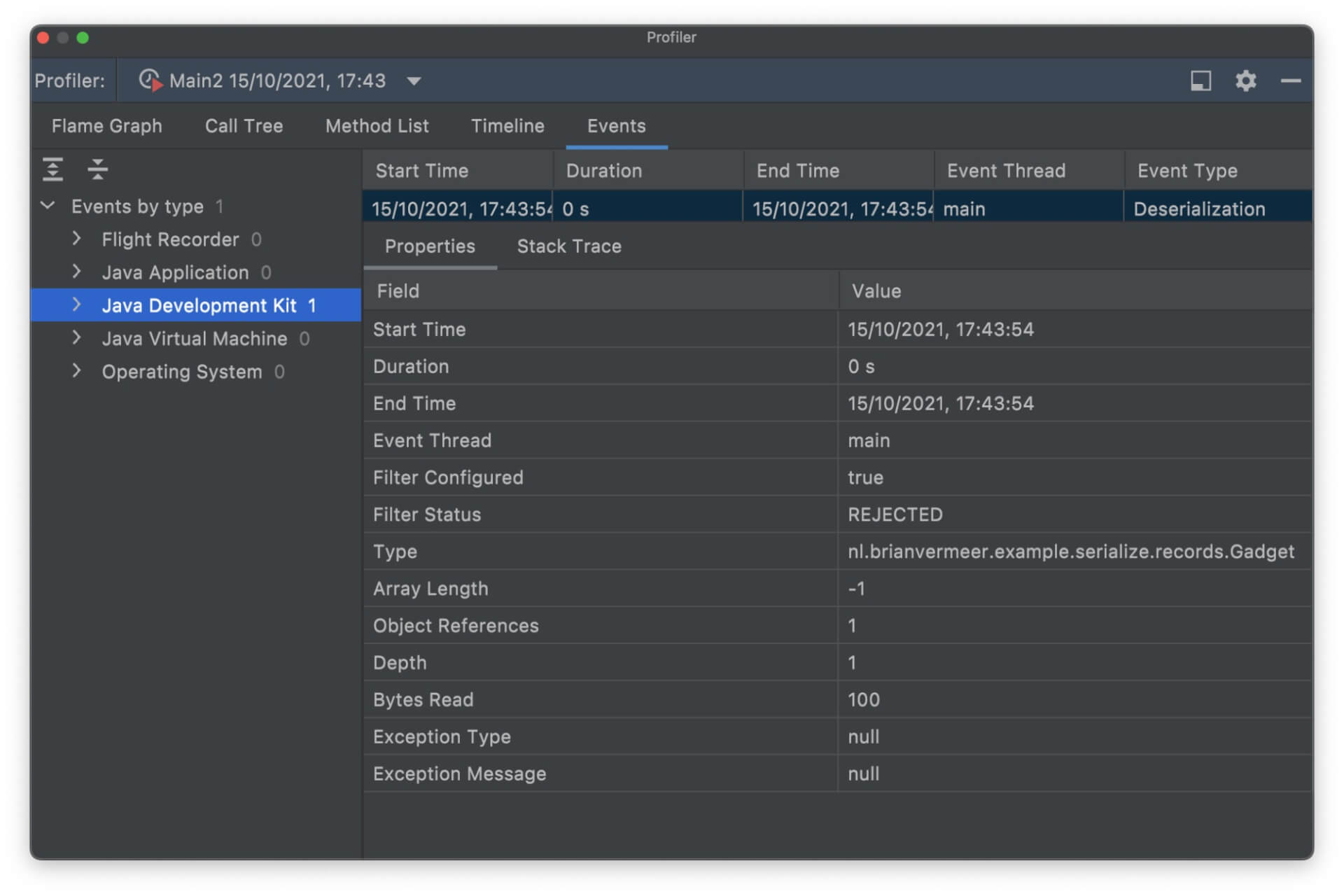Select the Array Length field row
The height and width of the screenshot is (896, 1344).
[837, 589]
